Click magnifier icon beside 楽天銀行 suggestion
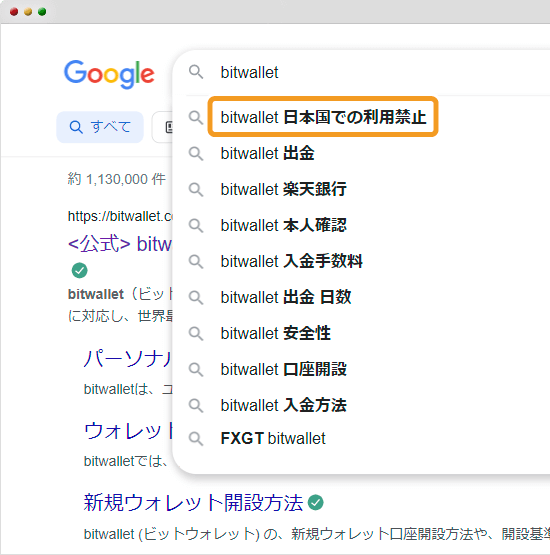This screenshot has height=555, width=550. (196, 189)
